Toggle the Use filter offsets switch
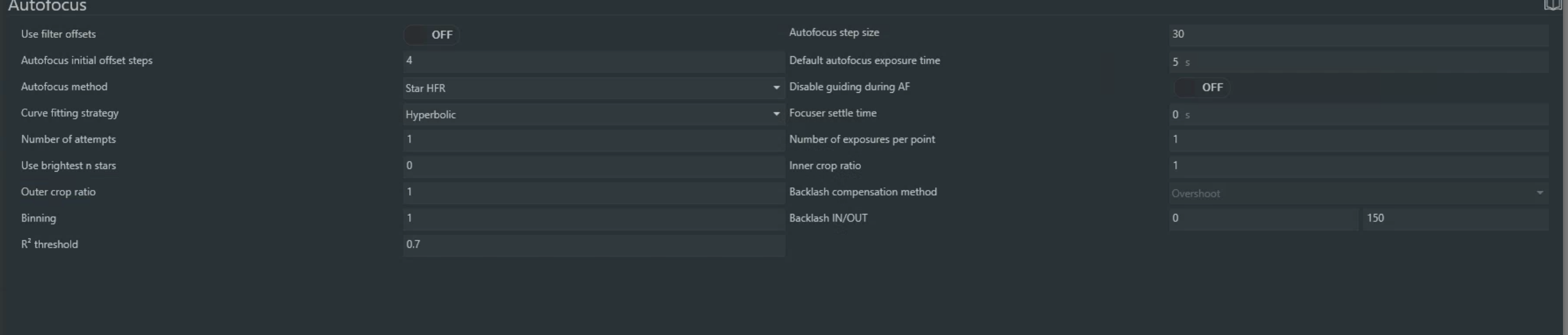The width and height of the screenshot is (1568, 335). pos(432,35)
